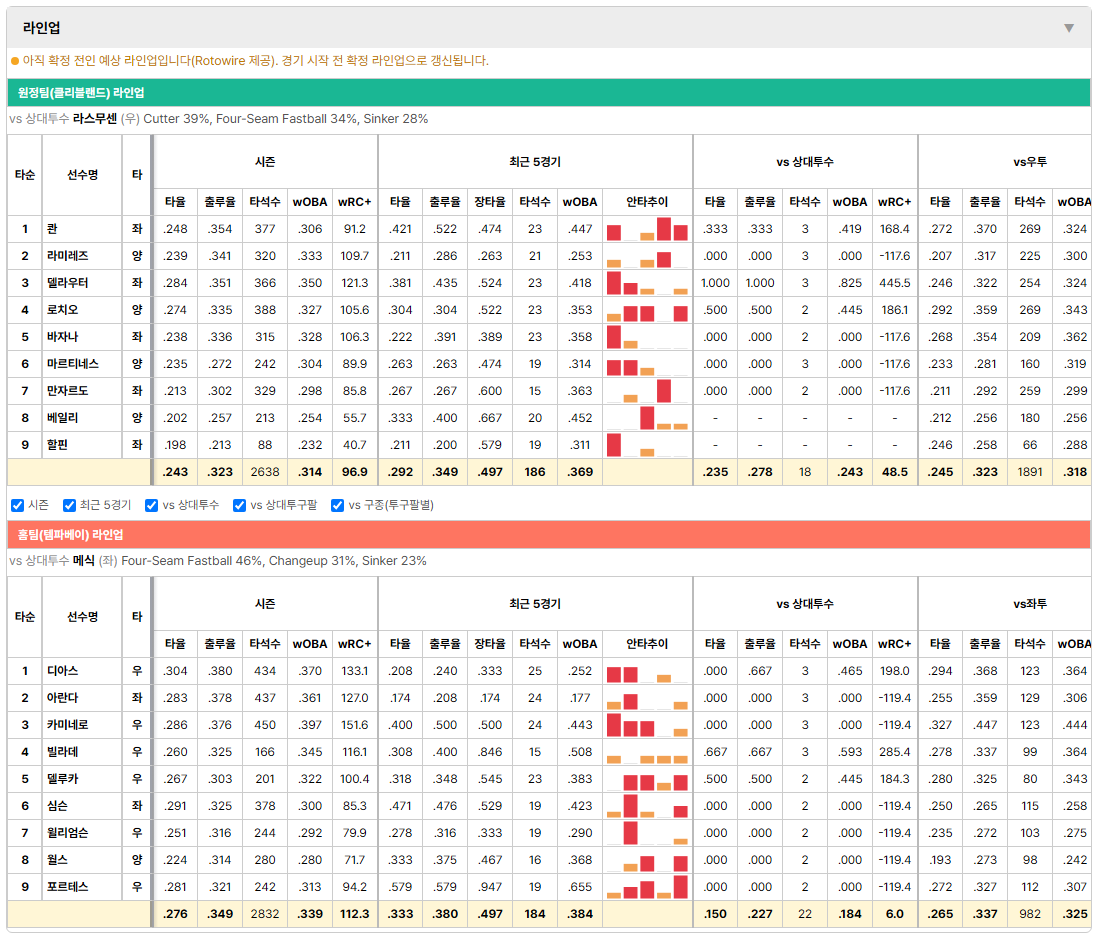Click 카미네로 hit trend mini chart

point(647,725)
